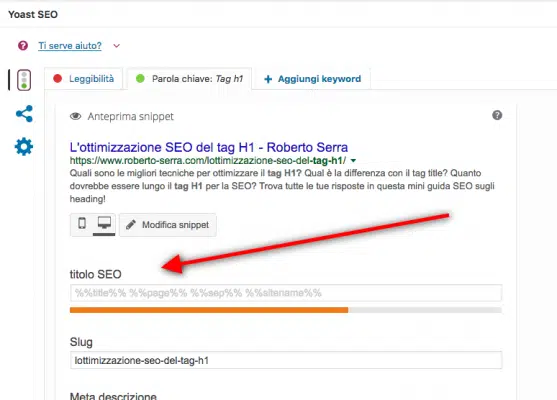This screenshot has width=557, height=400.
Task: Open the 'Ti serve aiuto?' help link
Action: pos(70,46)
